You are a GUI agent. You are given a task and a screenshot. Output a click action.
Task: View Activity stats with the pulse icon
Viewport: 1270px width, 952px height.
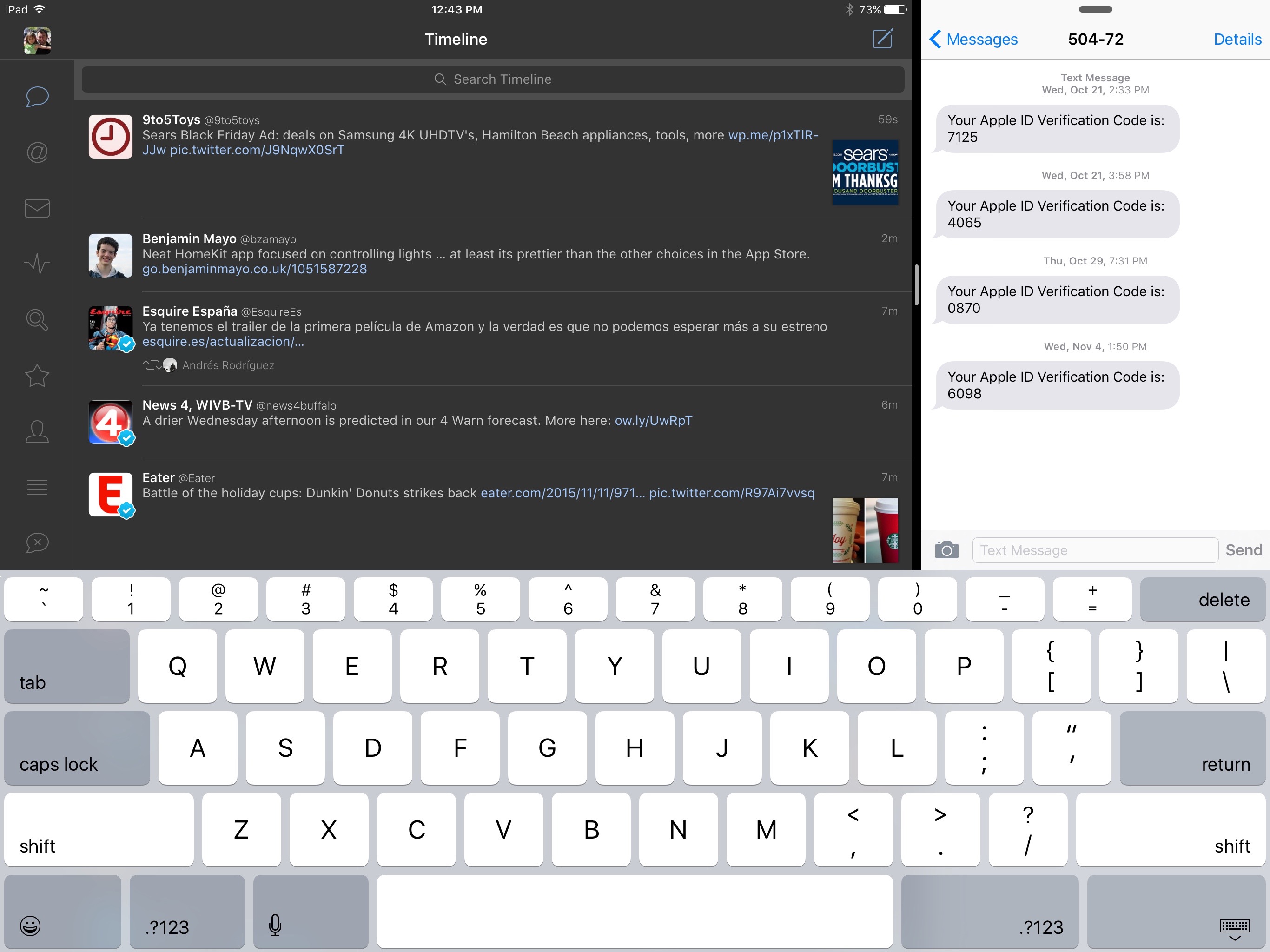pyautogui.click(x=36, y=263)
